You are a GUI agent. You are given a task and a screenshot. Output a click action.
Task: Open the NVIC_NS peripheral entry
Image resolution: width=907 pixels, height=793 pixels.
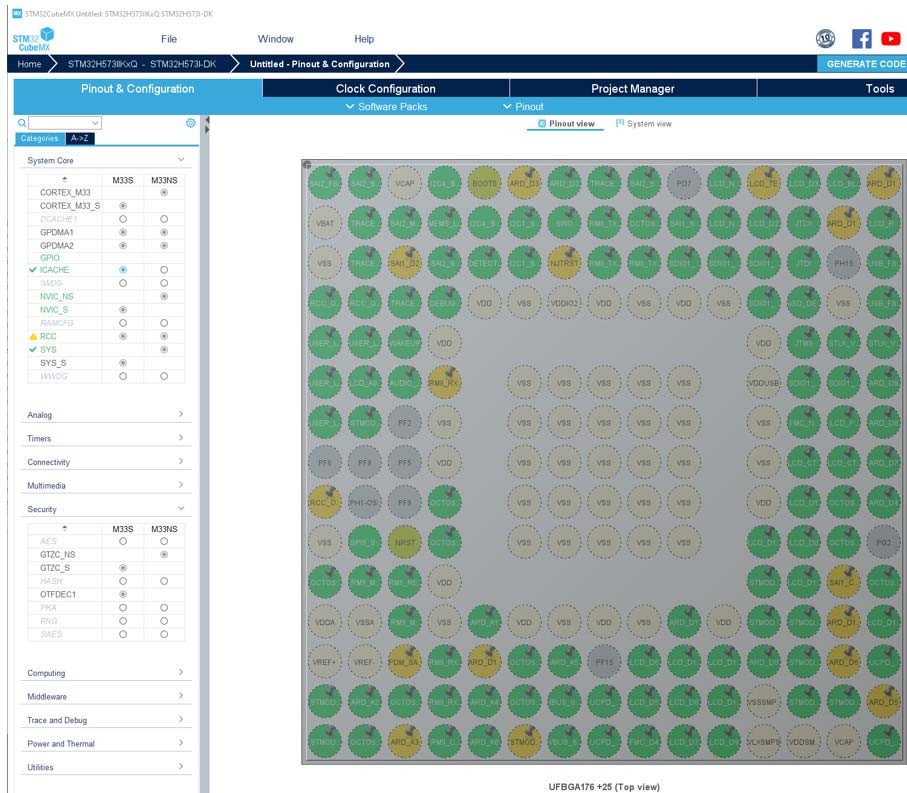click(57, 297)
